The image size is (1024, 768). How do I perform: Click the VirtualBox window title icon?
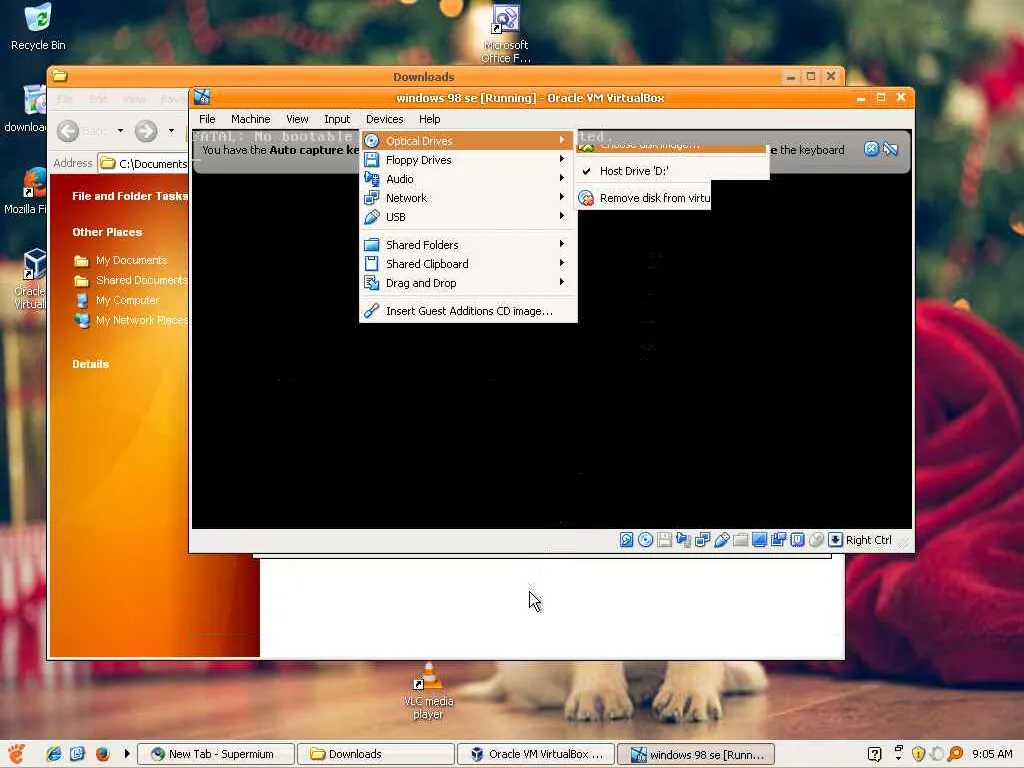(202, 97)
